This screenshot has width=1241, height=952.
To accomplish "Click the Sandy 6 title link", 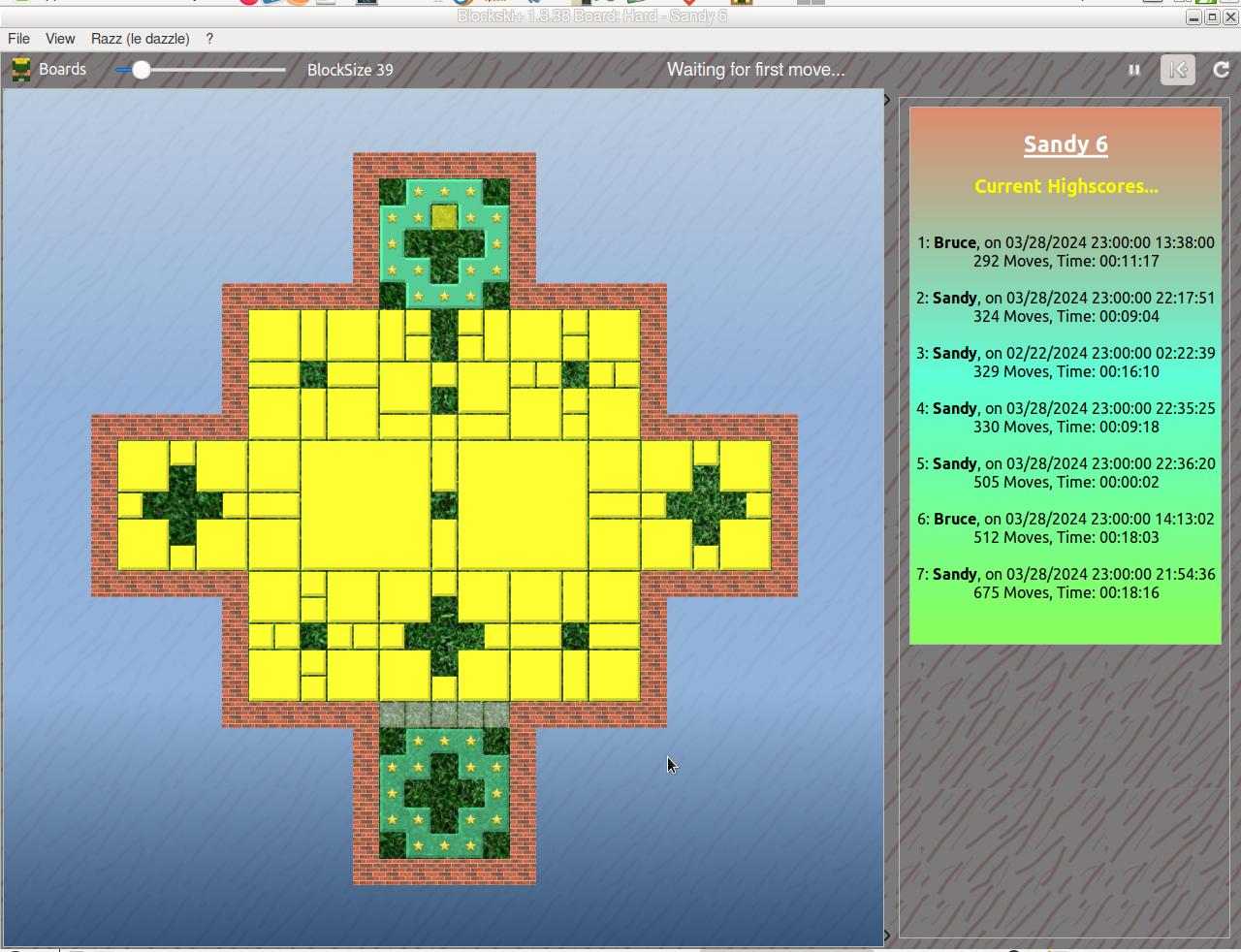I will tap(1066, 144).
